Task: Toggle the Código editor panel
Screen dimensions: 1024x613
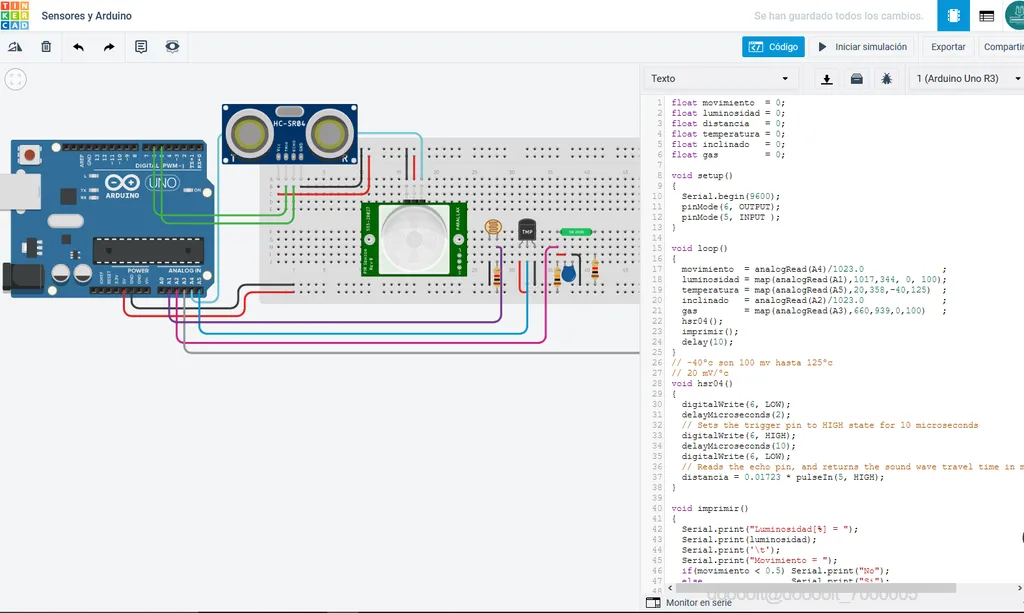Action: point(773,47)
